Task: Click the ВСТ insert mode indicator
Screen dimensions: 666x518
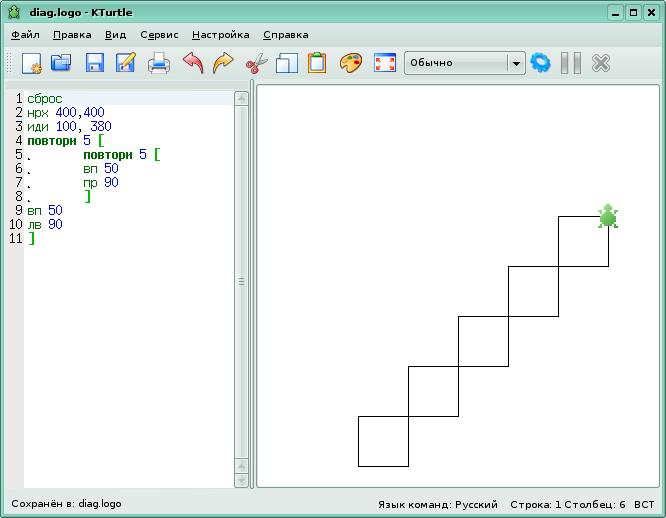Action: click(644, 504)
